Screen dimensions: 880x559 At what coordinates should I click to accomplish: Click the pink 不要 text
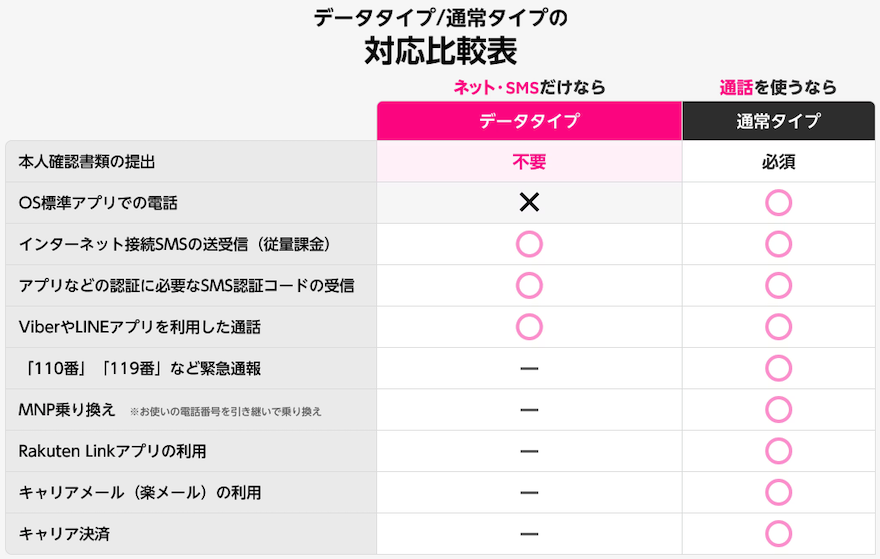529,162
